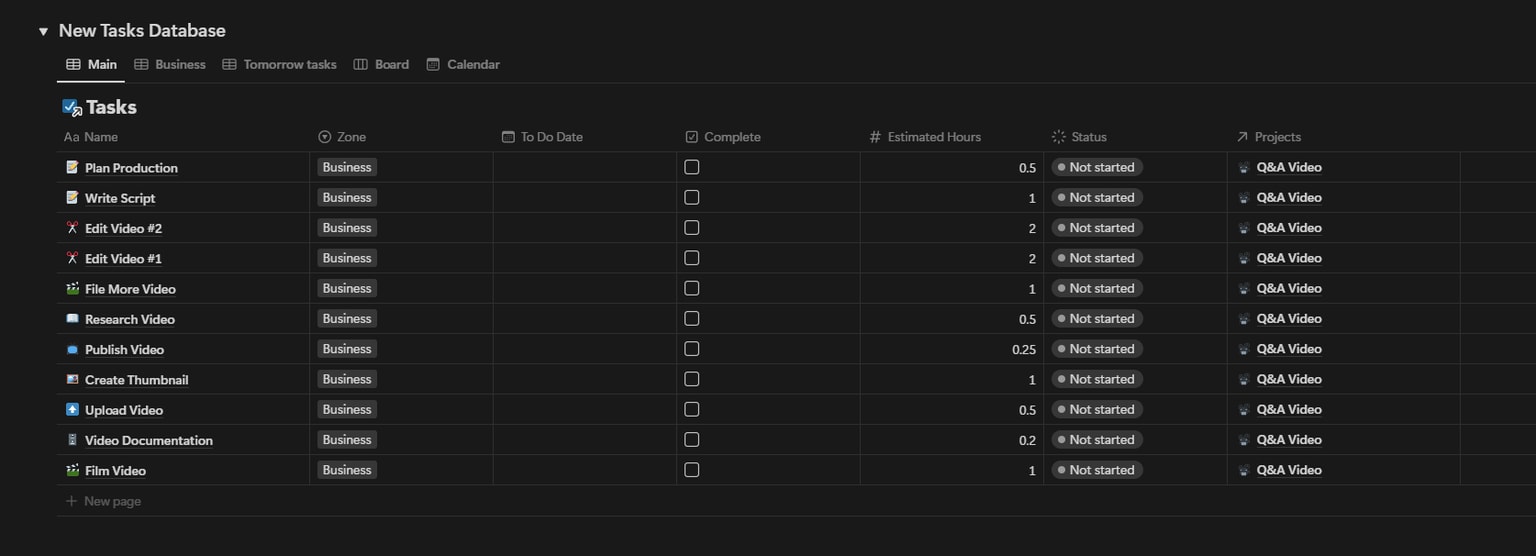The image size is (1536, 556).
Task: Click the Tasks database checkbox icon
Action: [x=72, y=107]
